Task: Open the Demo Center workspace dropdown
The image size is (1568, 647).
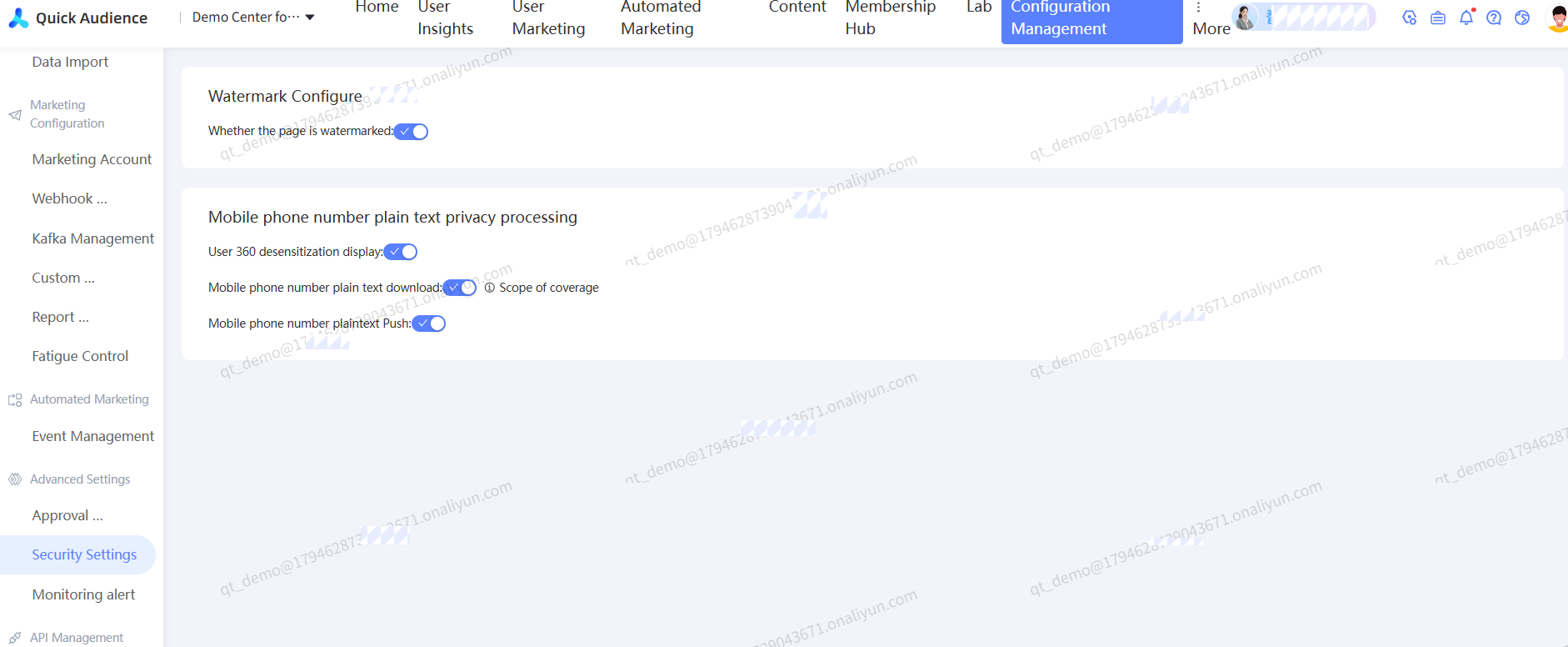Action: pyautogui.click(x=253, y=17)
